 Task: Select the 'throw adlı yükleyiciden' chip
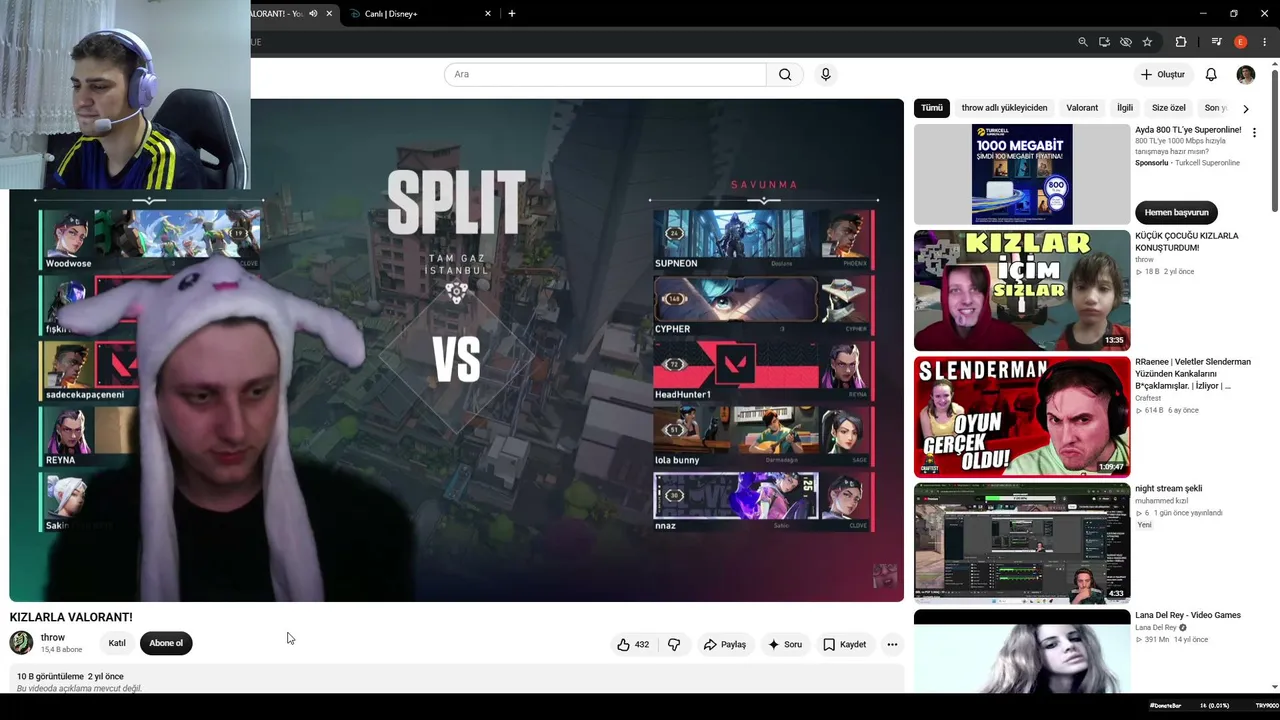point(1004,108)
